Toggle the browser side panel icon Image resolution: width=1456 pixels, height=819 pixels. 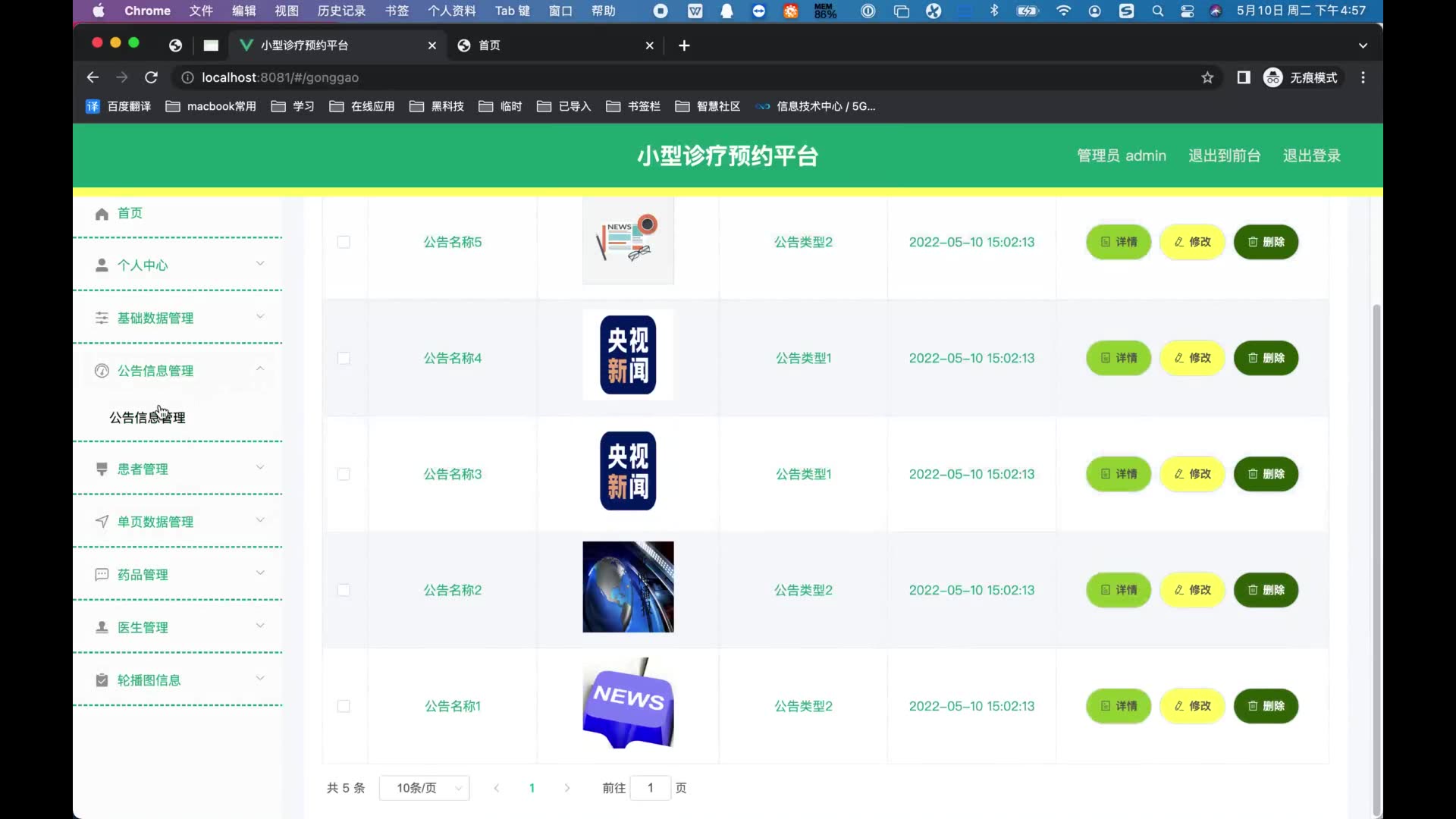(x=1244, y=77)
